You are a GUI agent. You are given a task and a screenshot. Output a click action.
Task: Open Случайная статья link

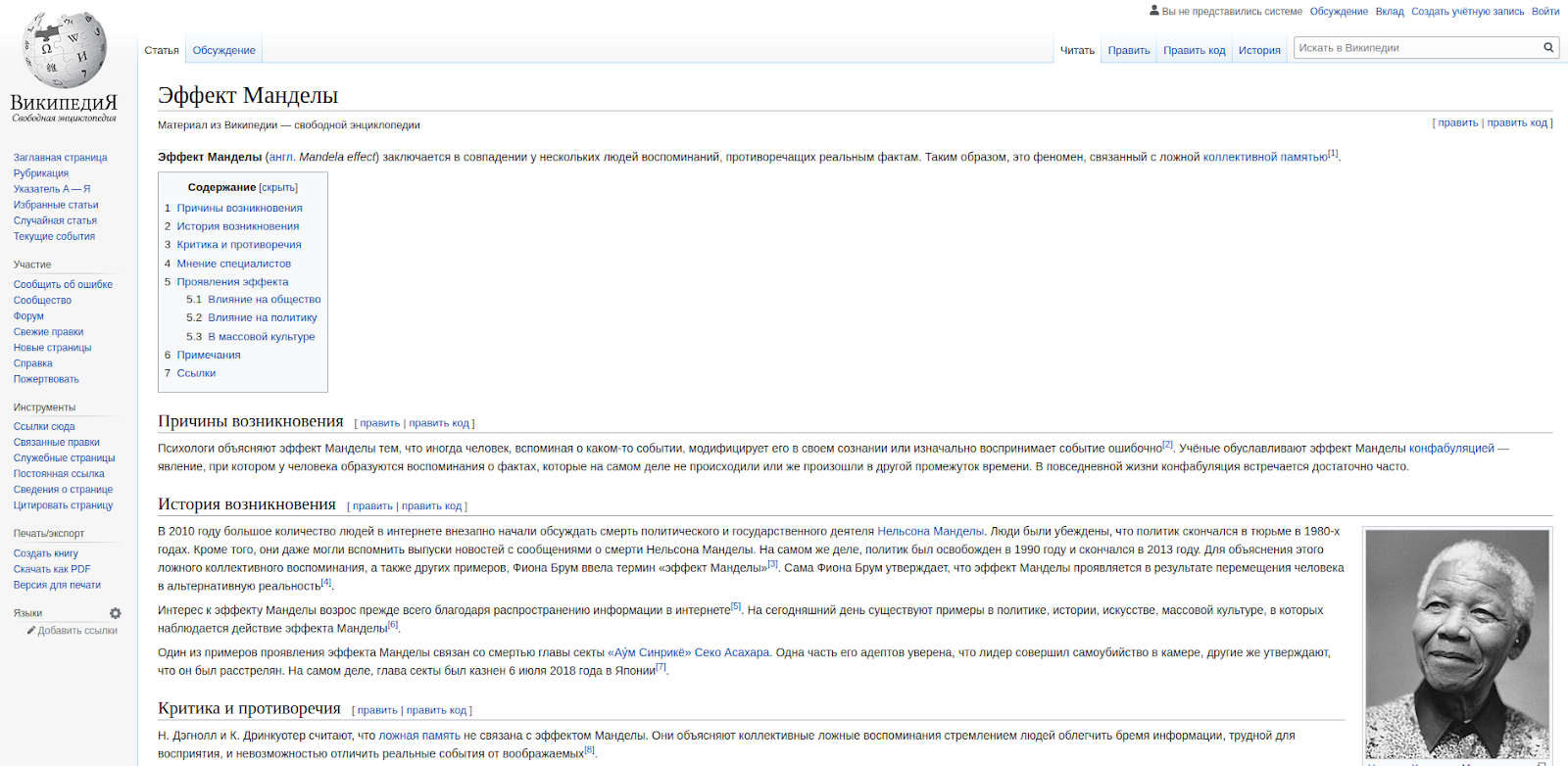pos(55,220)
